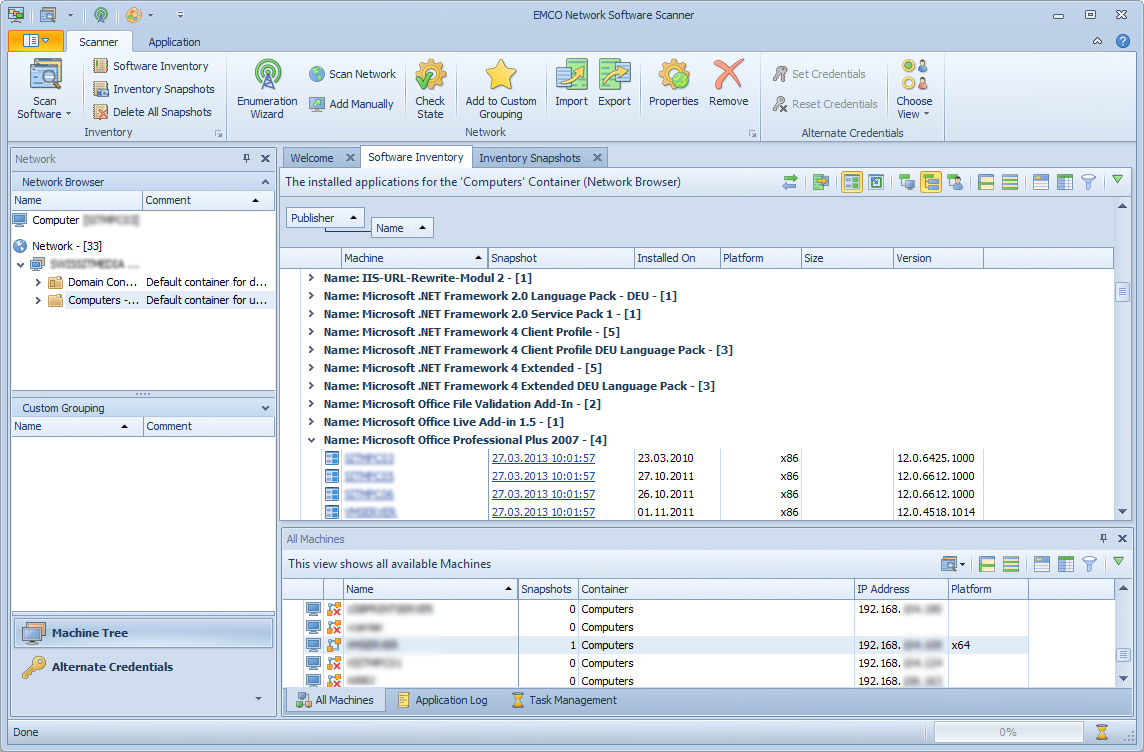Expand the IIS-URL-Rewrite-Modul 2 group
The width and height of the screenshot is (1144, 752).
coord(312,278)
